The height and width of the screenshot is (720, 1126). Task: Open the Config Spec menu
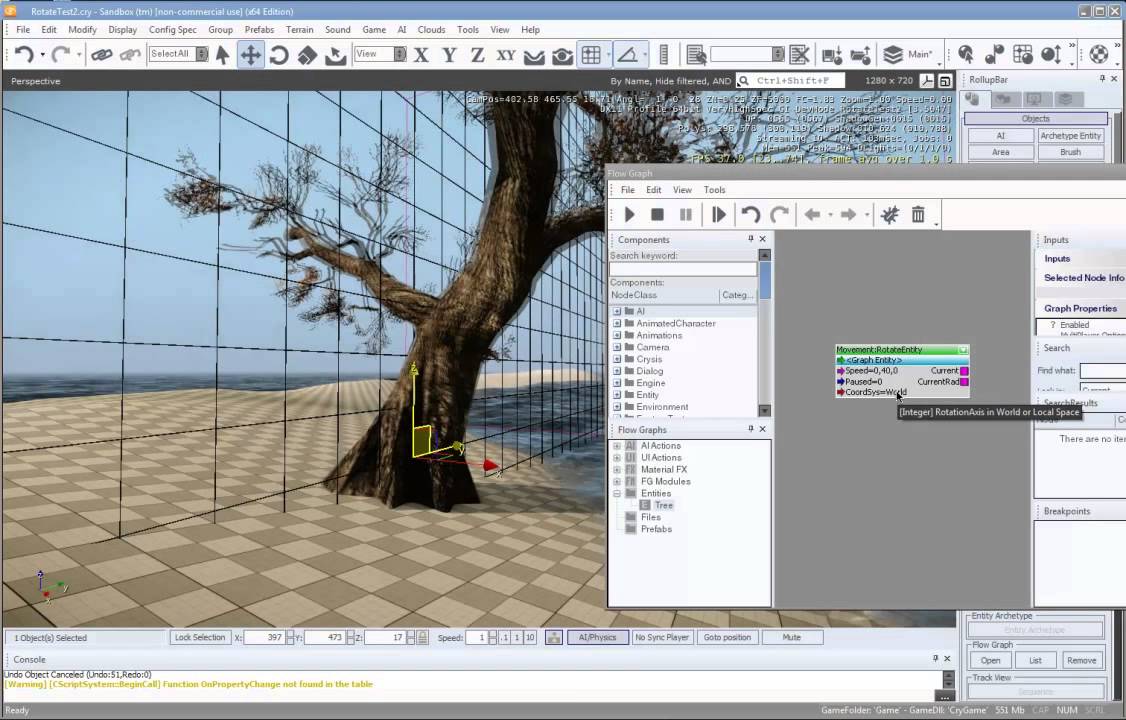click(172, 29)
